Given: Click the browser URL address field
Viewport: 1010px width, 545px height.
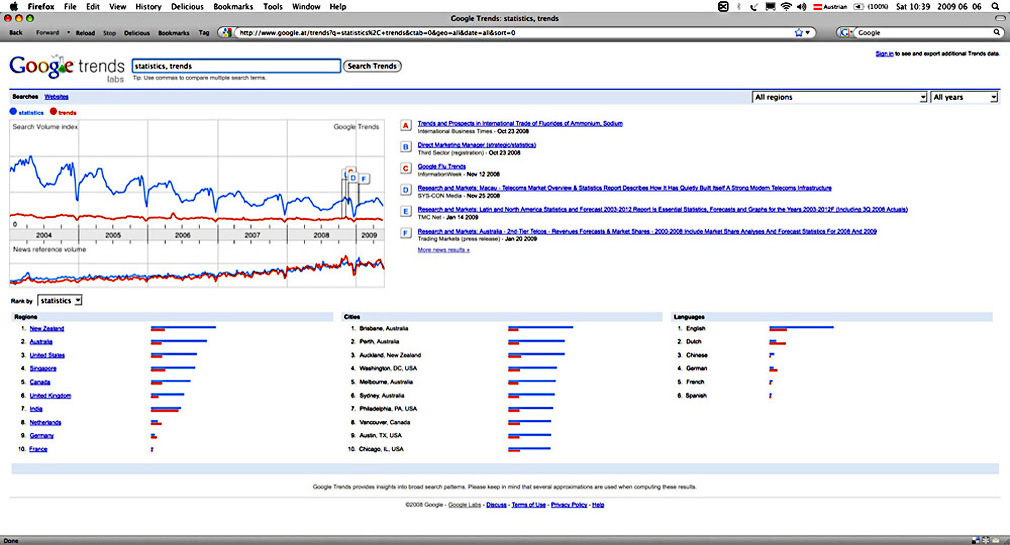Looking at the screenshot, I should tap(514, 32).
